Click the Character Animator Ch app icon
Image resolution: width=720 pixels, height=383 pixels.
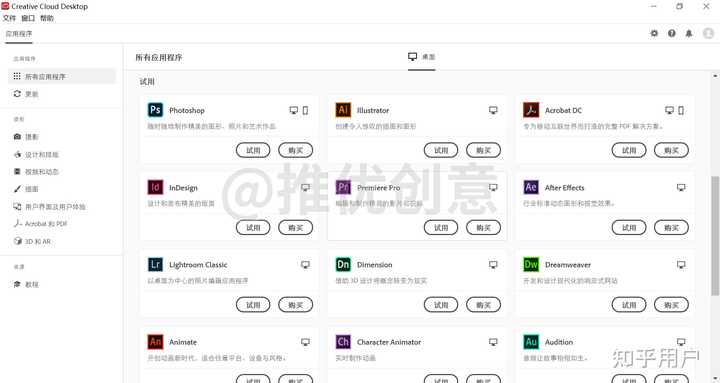[x=343, y=342]
